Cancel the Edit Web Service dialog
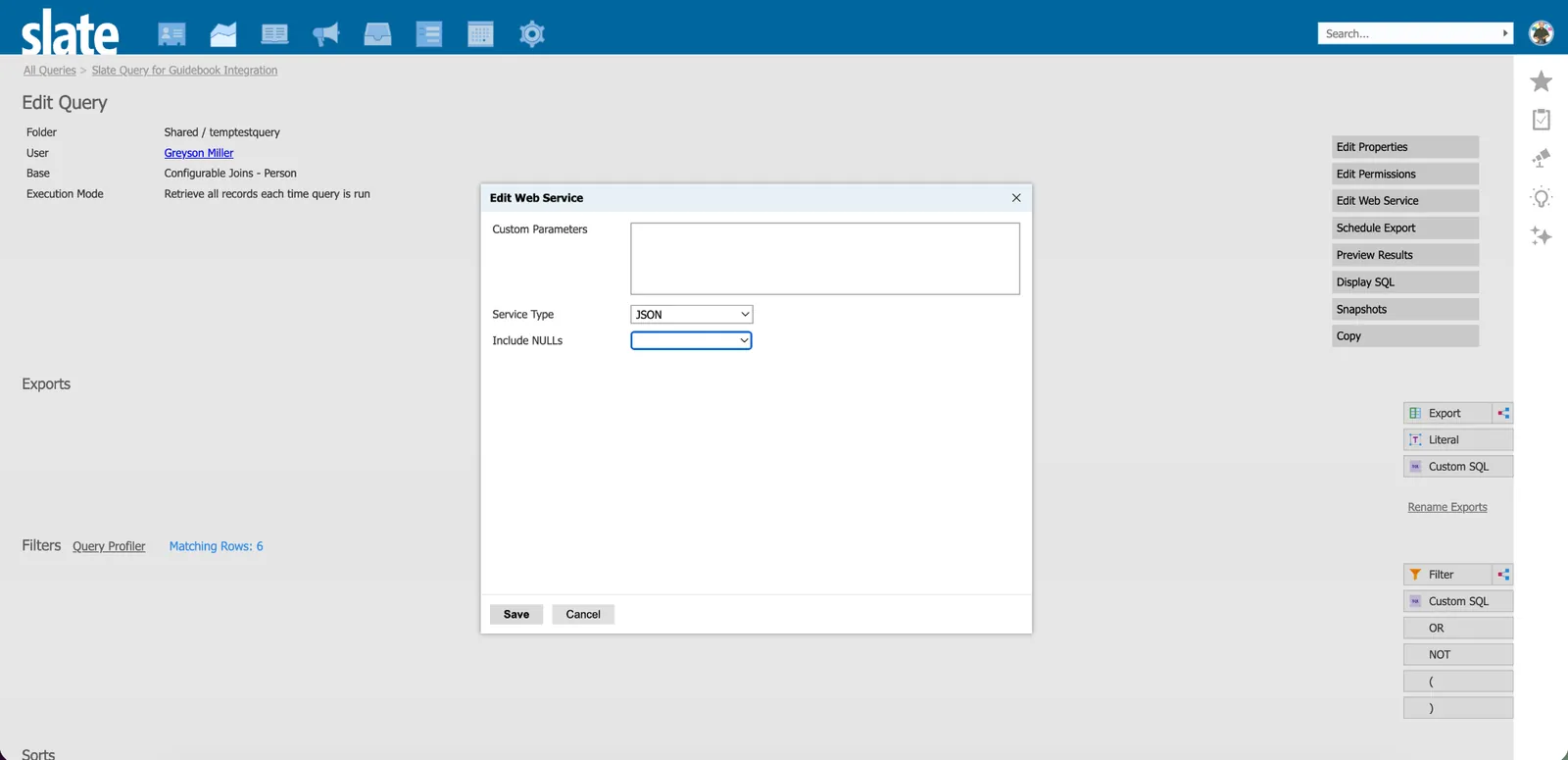 [583, 614]
